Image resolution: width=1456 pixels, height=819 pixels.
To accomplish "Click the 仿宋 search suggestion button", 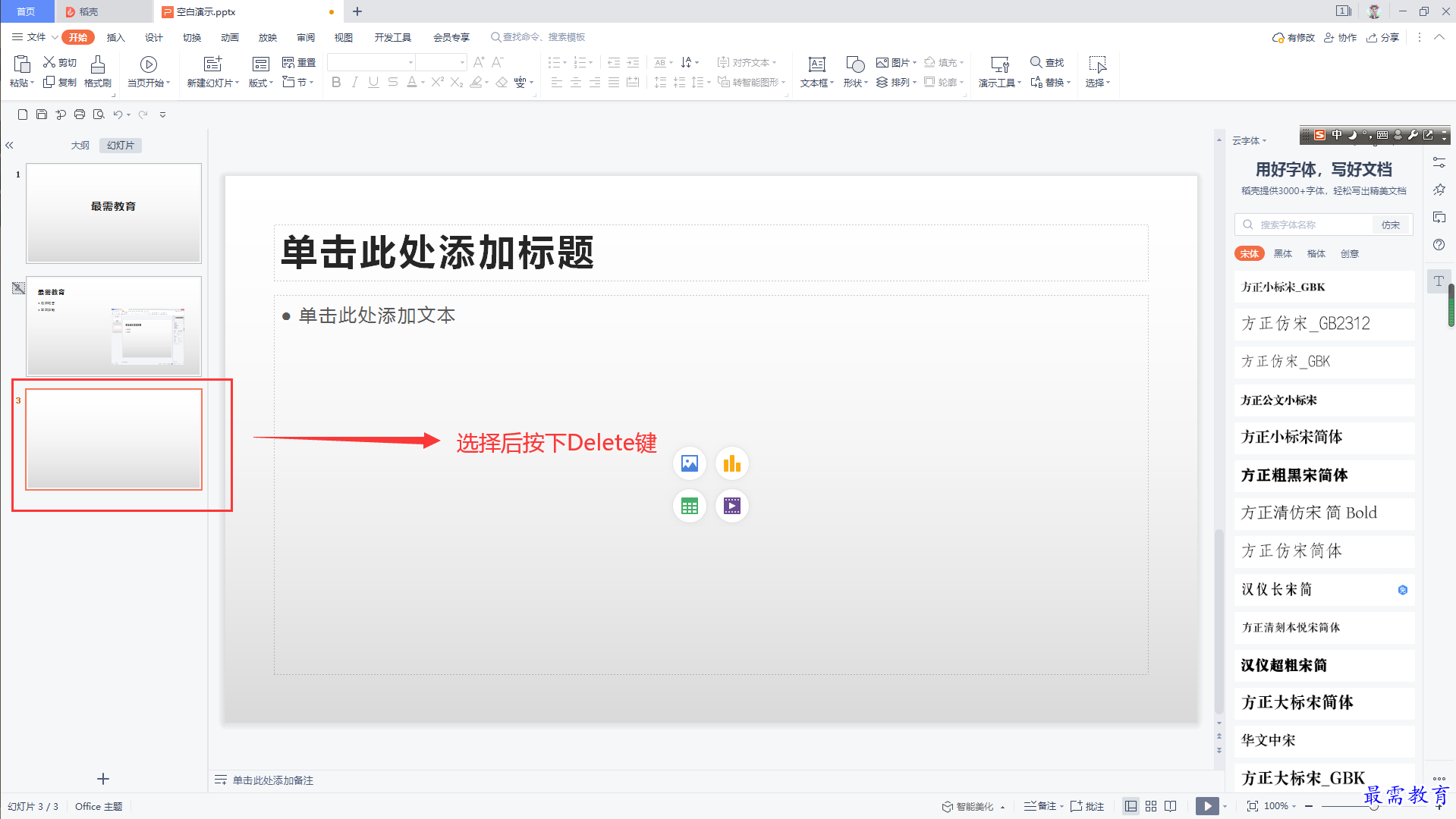I will [1391, 224].
